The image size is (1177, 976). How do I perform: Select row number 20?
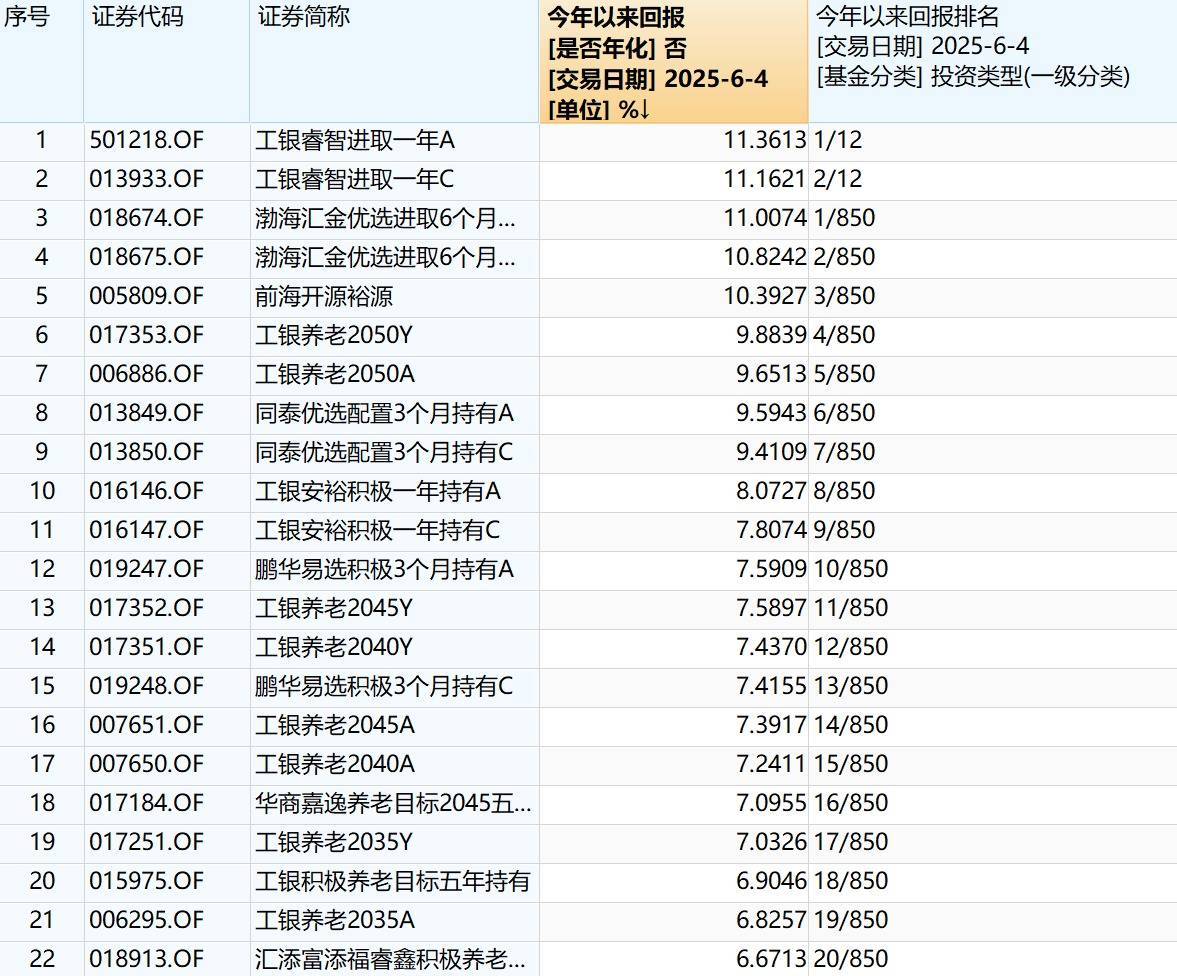[41, 881]
